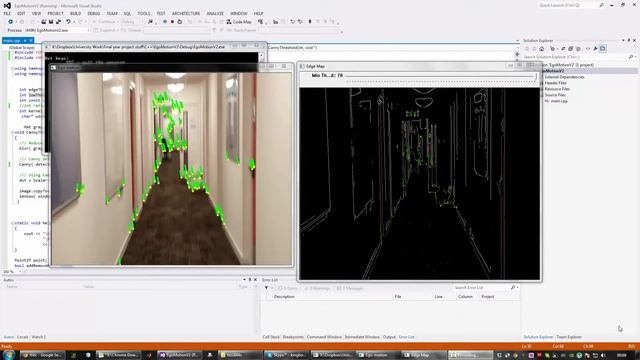The width and height of the screenshot is (640, 360).
Task: Click the Quick Launch search box
Action: [x=571, y=5]
